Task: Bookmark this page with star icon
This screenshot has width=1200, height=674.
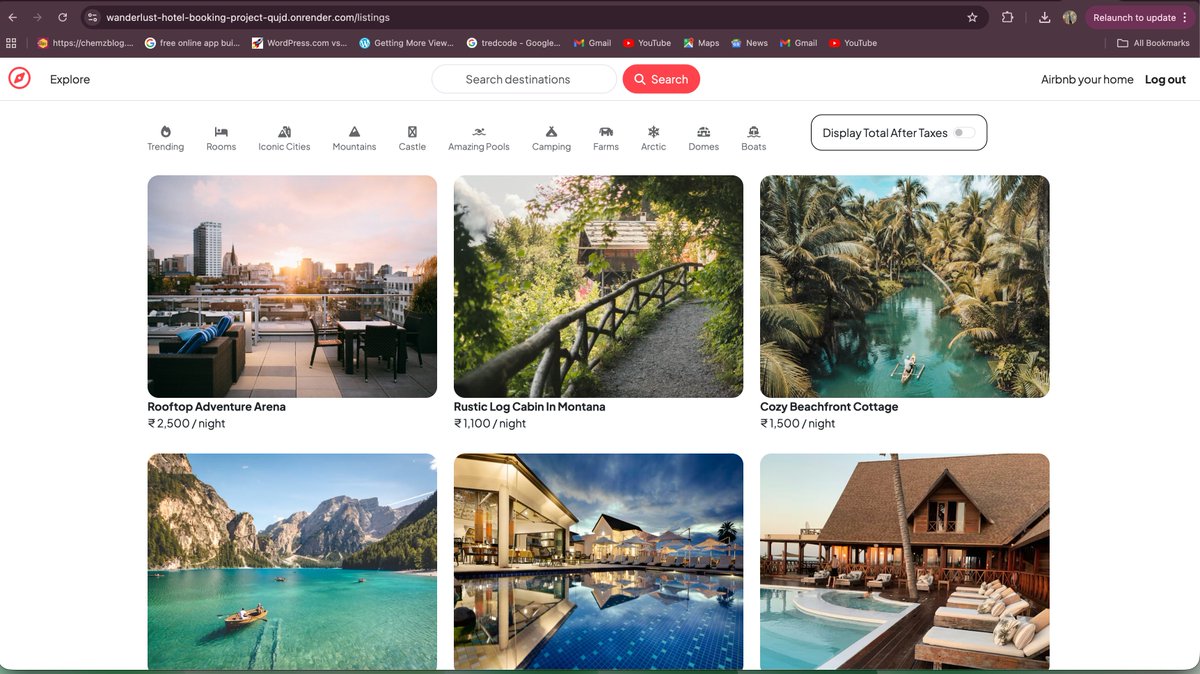Action: (972, 17)
